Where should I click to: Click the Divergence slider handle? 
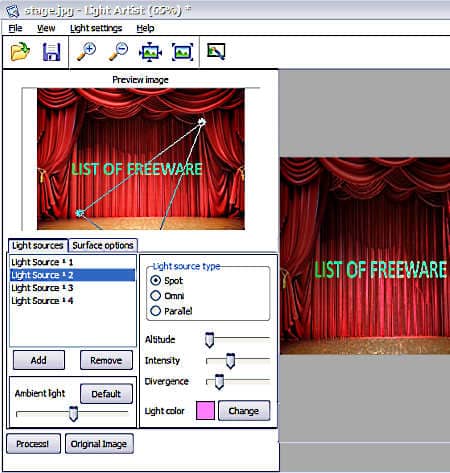[219, 382]
